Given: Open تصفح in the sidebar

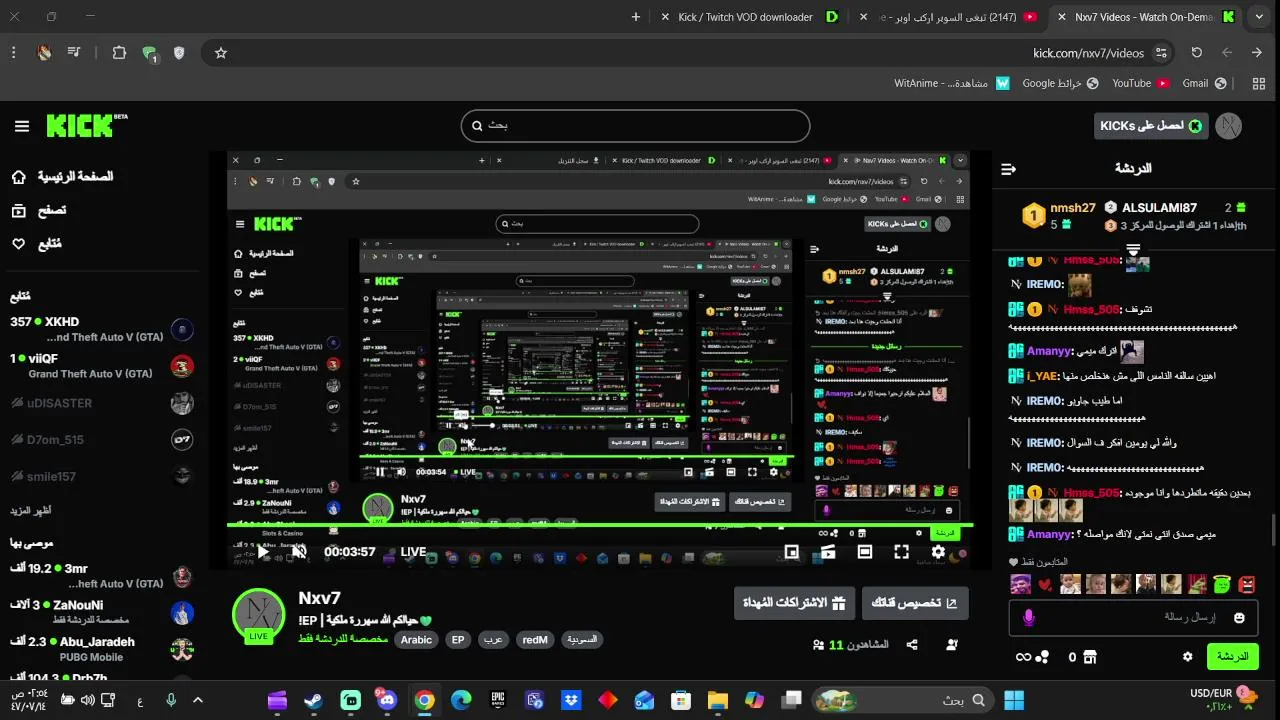Looking at the screenshot, I should point(38,210).
